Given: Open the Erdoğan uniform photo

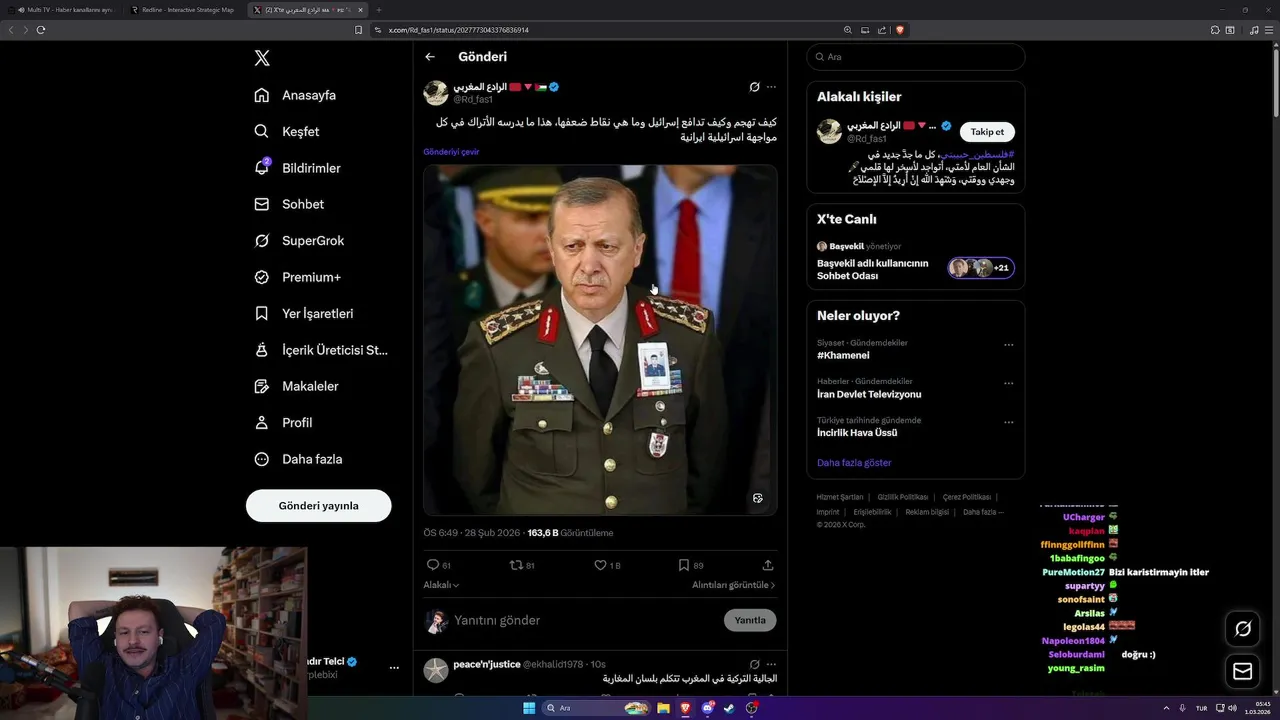Looking at the screenshot, I should 600,340.
